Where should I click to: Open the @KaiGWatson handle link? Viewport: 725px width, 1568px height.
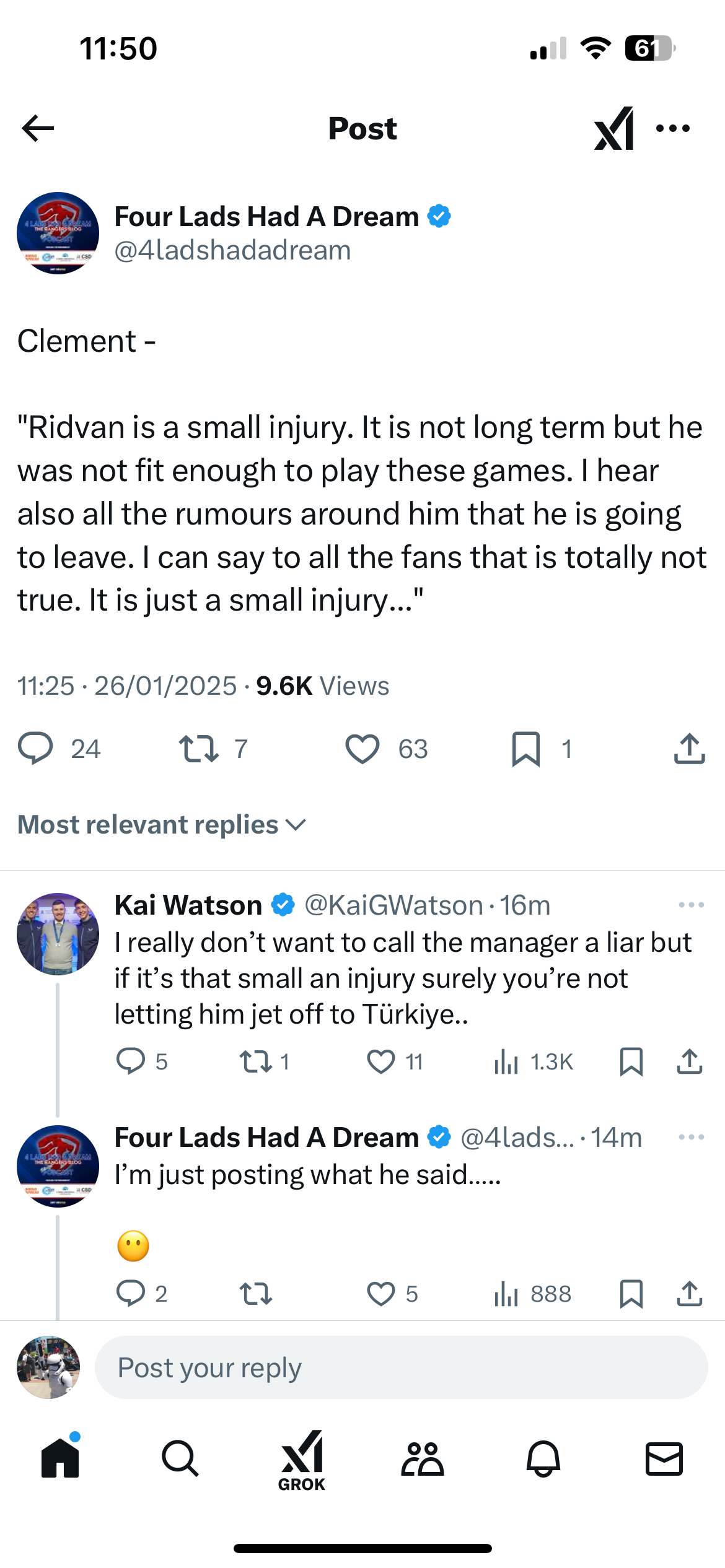[393, 905]
